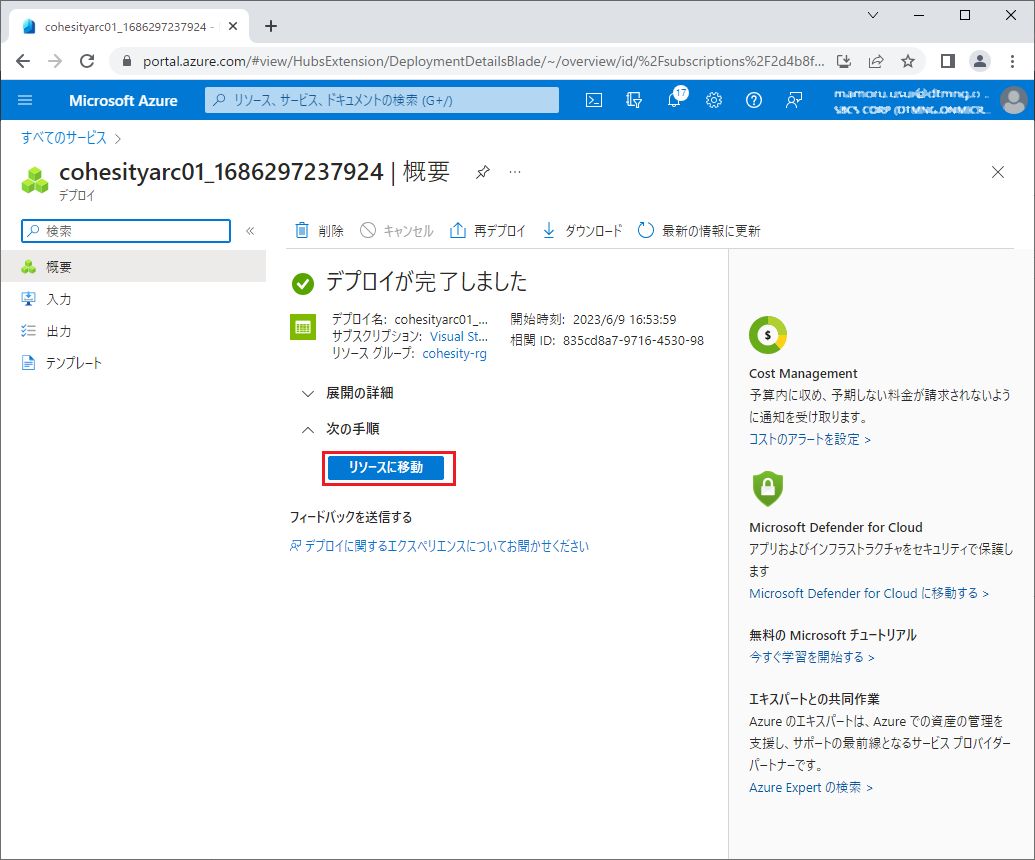View notifications bell with 17 badge
The width and height of the screenshot is (1035, 860).
click(675, 99)
